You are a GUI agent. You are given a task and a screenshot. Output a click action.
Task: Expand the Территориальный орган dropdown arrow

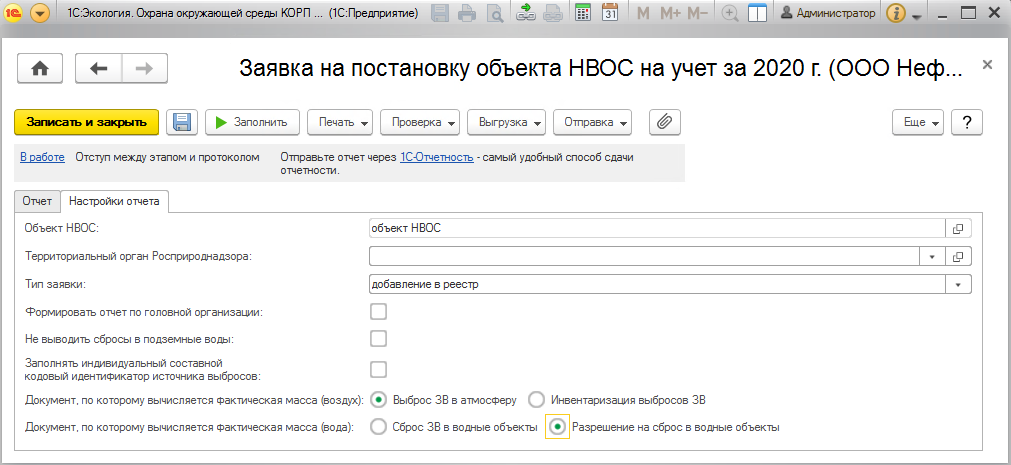tap(932, 256)
